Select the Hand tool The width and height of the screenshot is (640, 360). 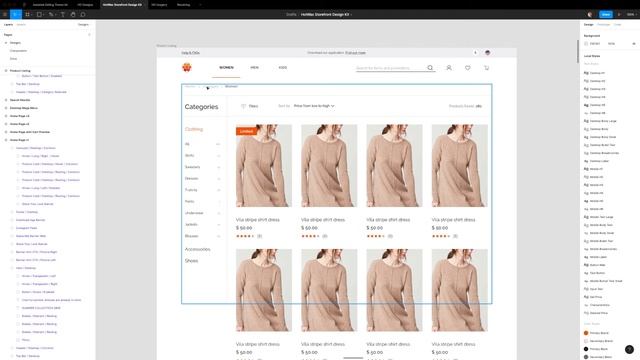click(x=73, y=14)
